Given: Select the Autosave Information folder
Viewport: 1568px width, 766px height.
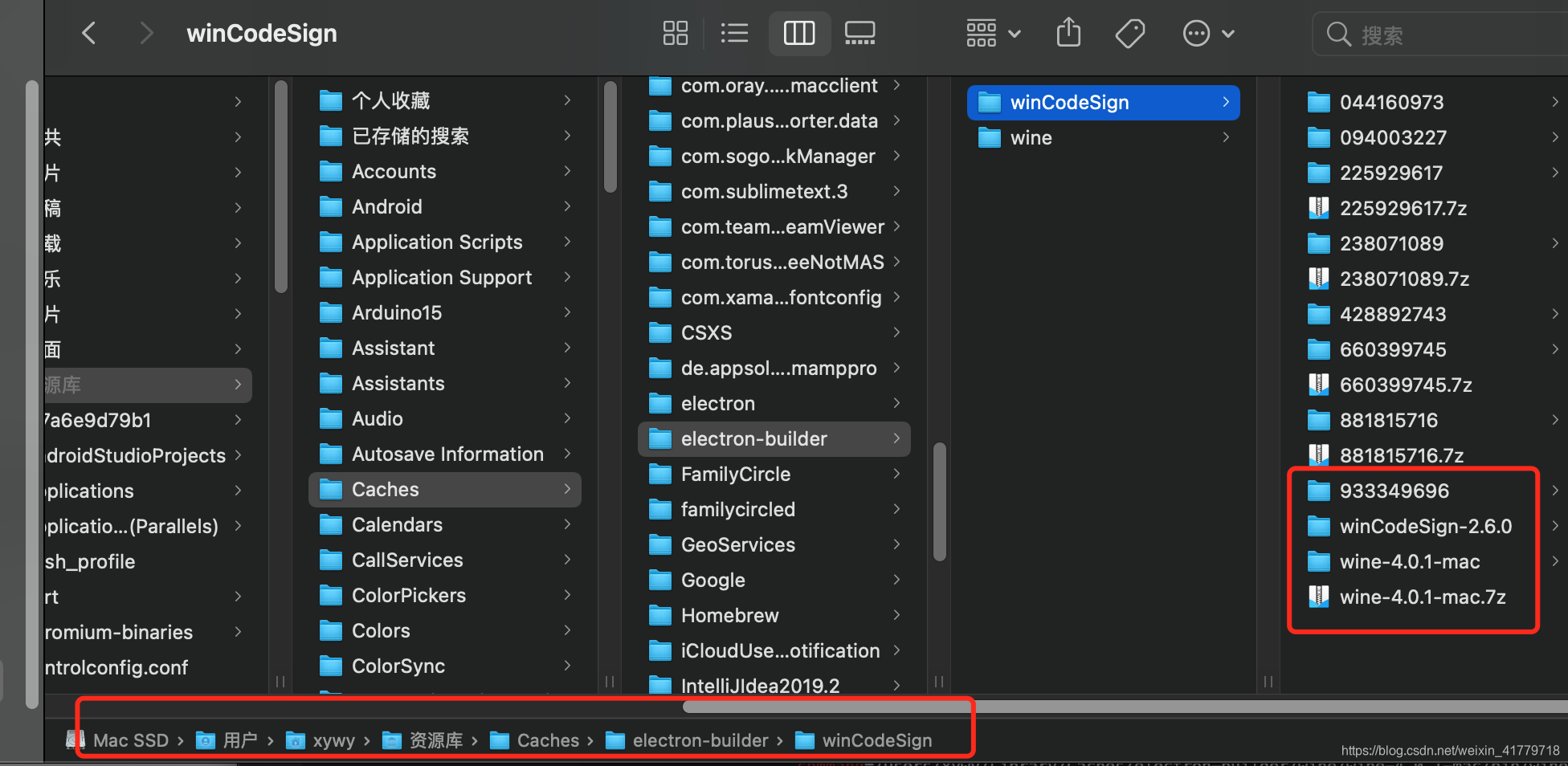Looking at the screenshot, I should coord(445,454).
